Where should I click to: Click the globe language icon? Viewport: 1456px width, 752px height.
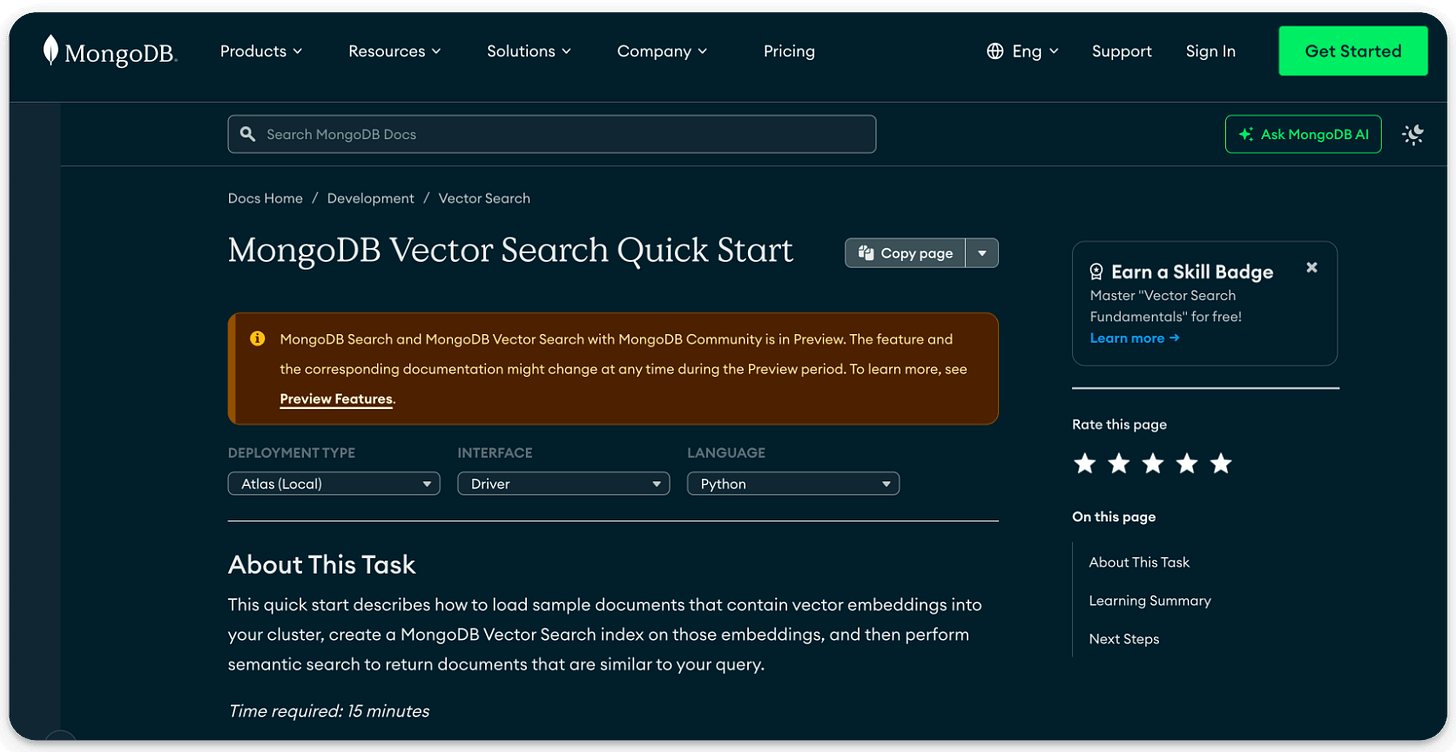(995, 51)
